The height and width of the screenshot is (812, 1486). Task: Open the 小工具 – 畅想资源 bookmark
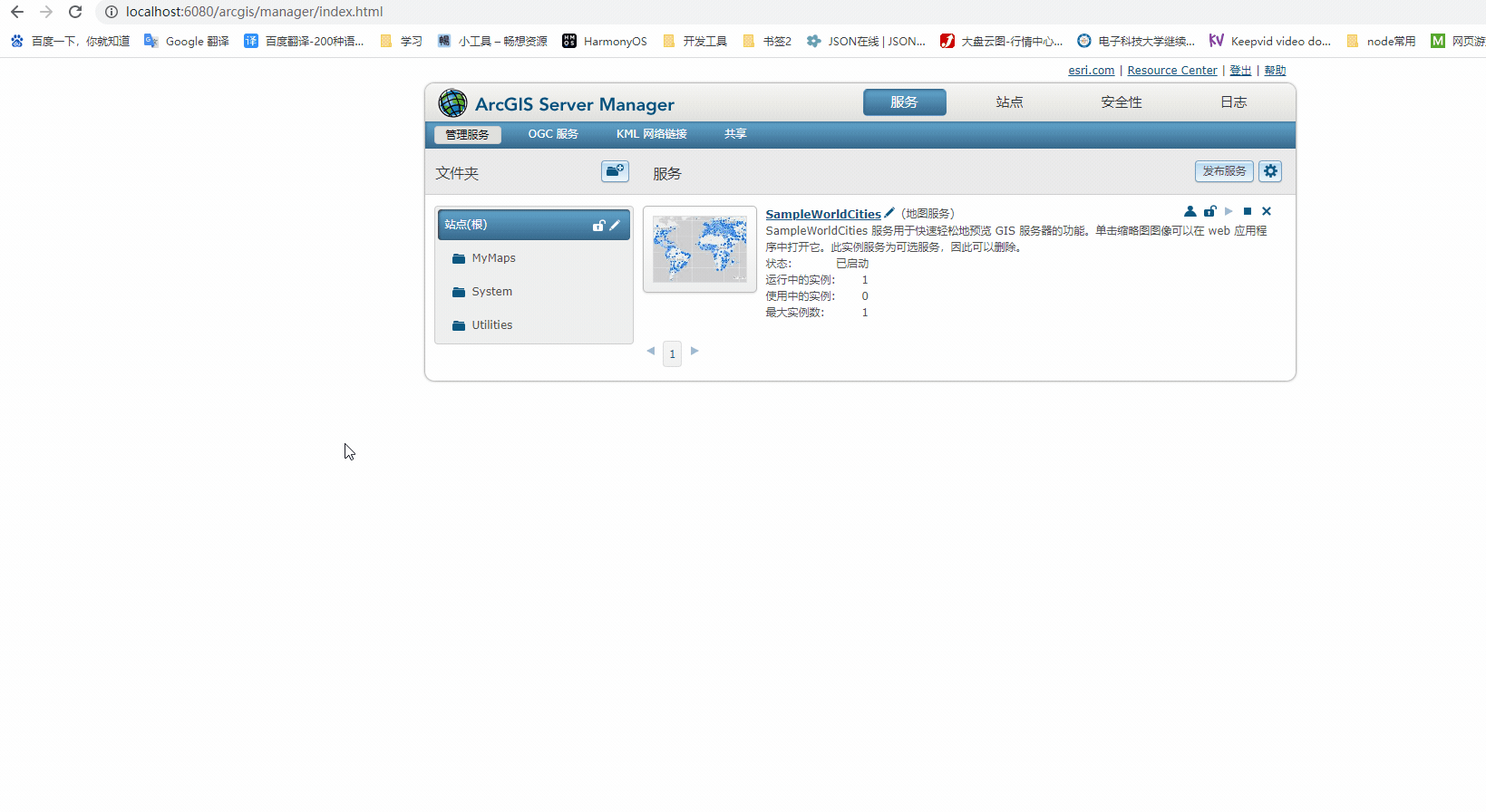tap(492, 41)
